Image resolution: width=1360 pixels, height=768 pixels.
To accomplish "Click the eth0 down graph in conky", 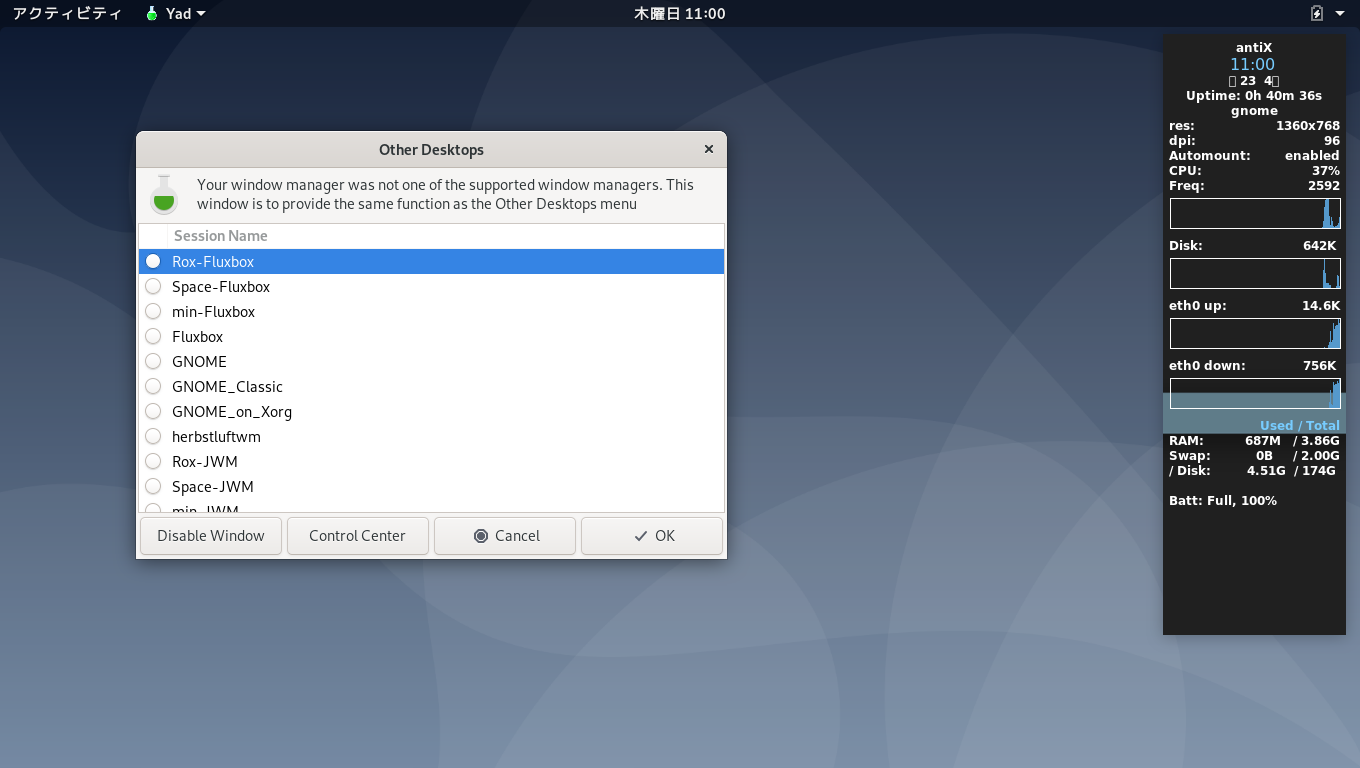I will point(1255,393).
